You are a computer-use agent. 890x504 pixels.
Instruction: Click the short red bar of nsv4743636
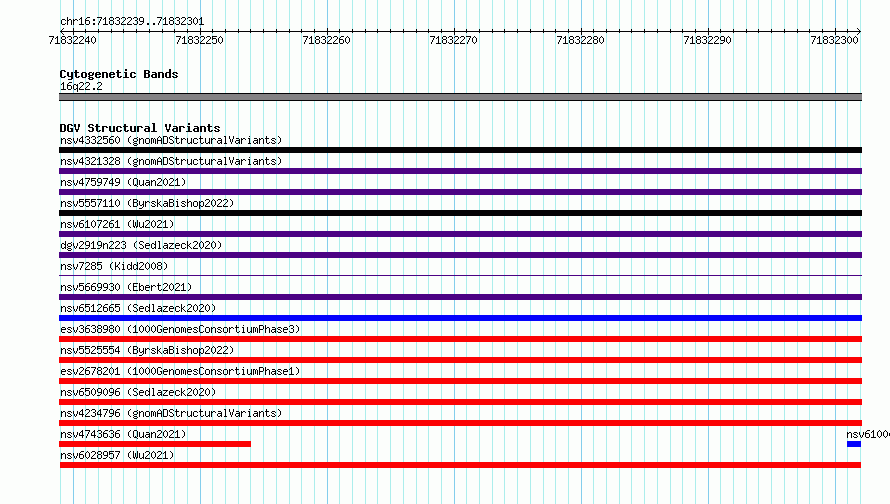point(155,444)
